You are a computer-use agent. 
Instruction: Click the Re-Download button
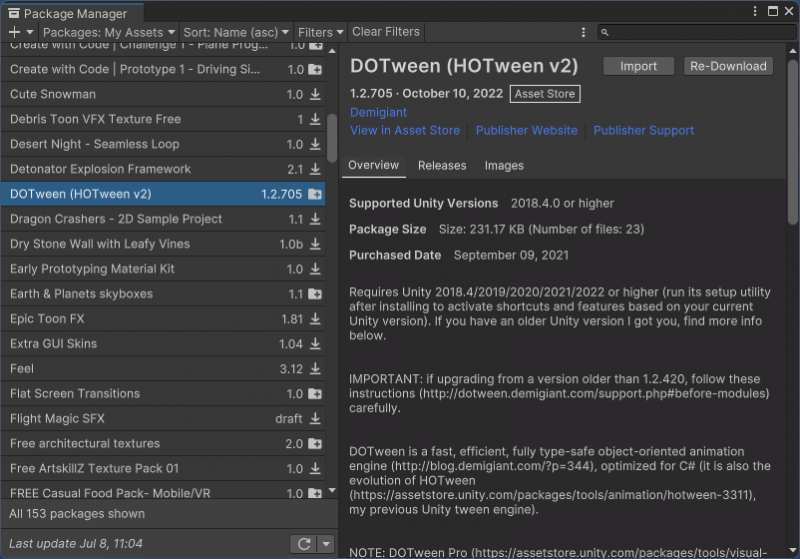[x=728, y=66]
